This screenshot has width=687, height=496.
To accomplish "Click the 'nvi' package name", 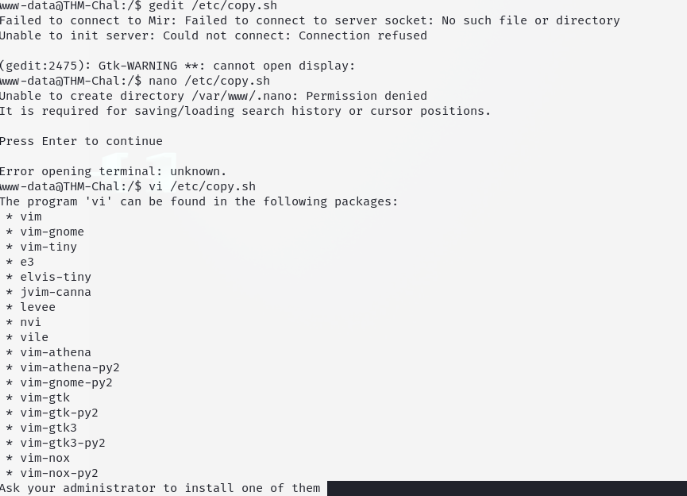I will [x=31, y=322].
